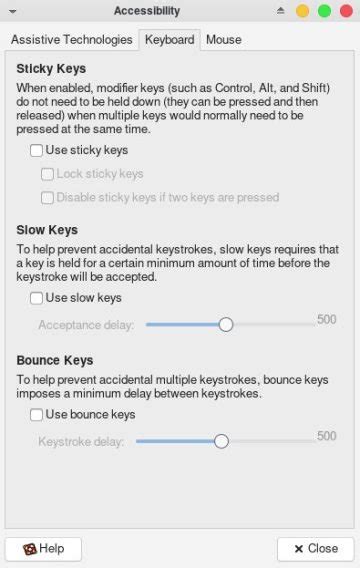Screen dimensions: 360x568
Task: Enable the Use slow keys checkbox
Action: 36,298
